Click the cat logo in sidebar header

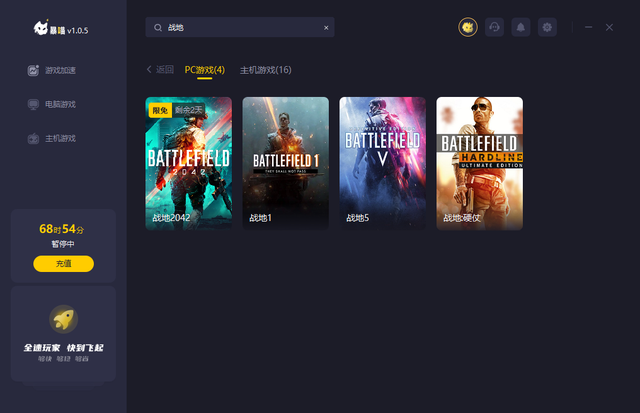(x=41, y=28)
